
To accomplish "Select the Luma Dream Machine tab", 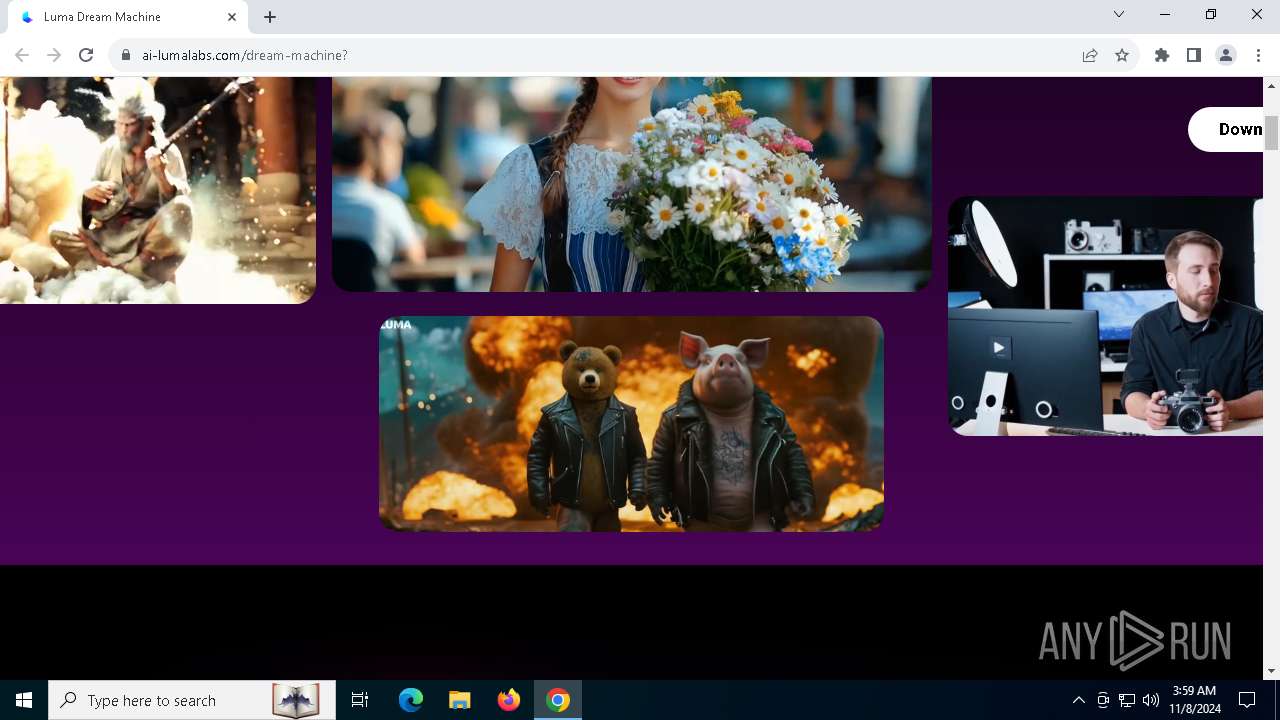I will 127,17.
